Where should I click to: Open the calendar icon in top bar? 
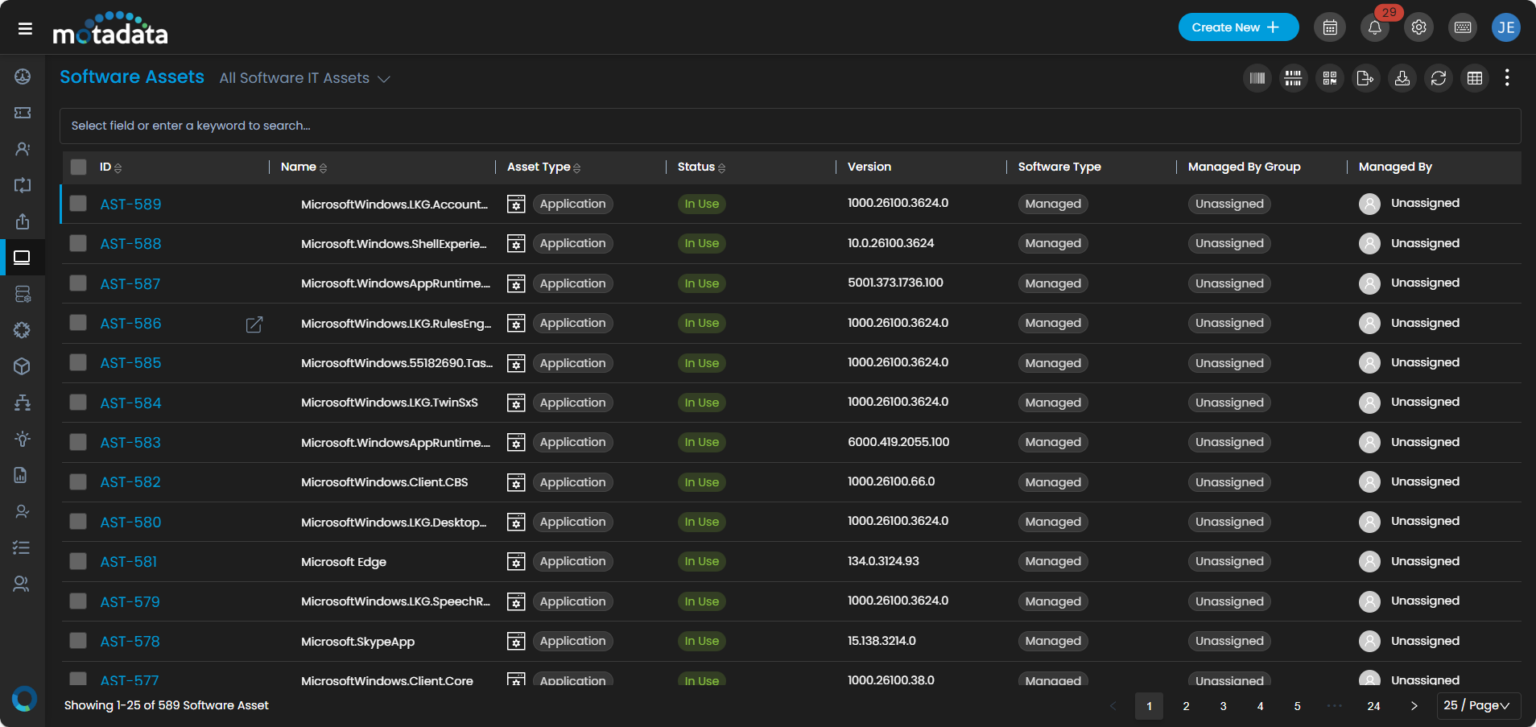[x=1330, y=28]
